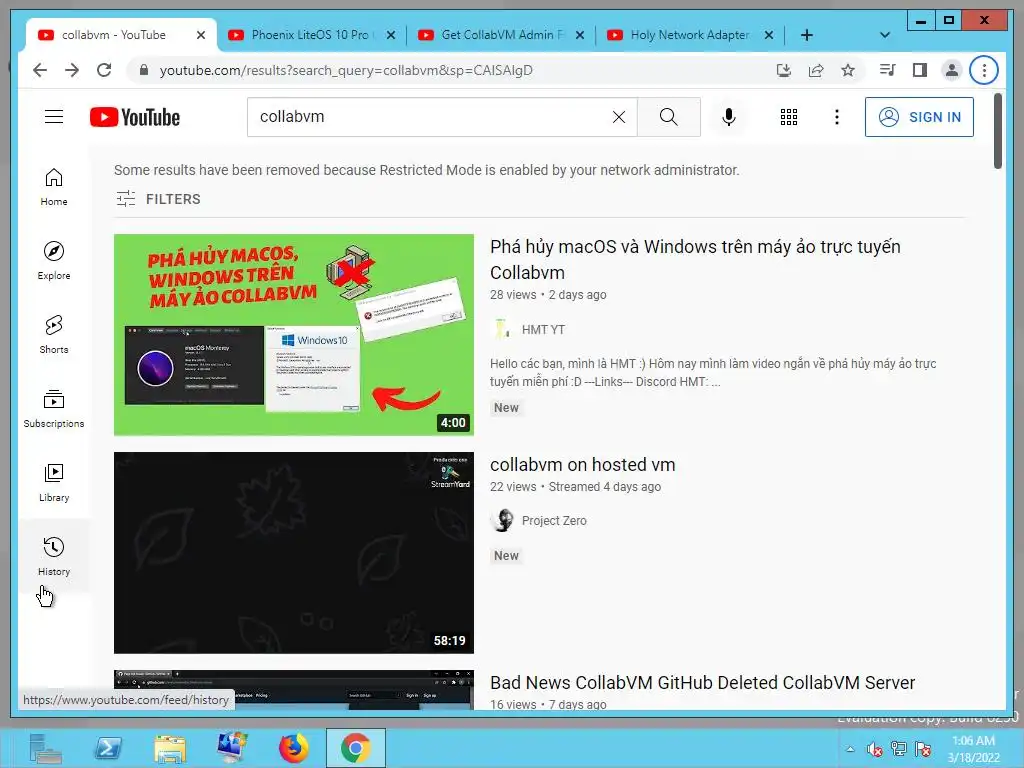Viewport: 1024px width, 768px height.
Task: Clear the search box with the X icon
Action: (618, 117)
